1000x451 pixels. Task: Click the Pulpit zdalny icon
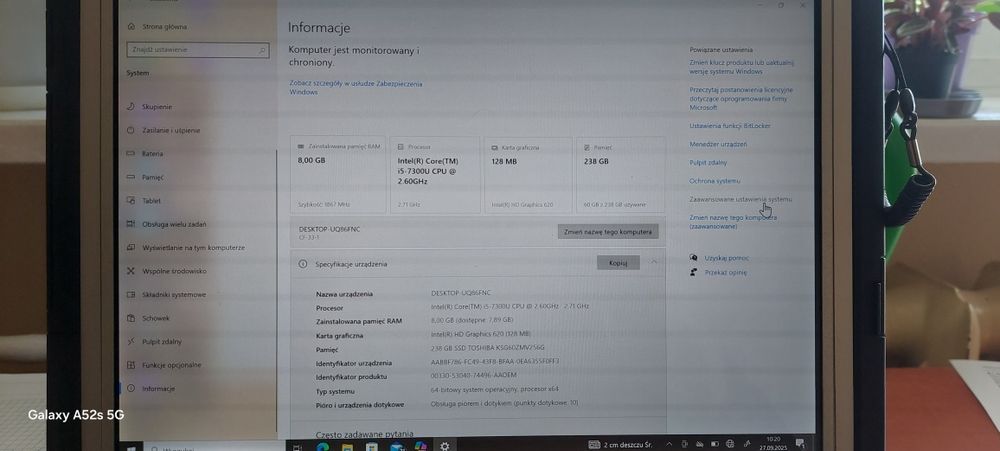click(131, 341)
